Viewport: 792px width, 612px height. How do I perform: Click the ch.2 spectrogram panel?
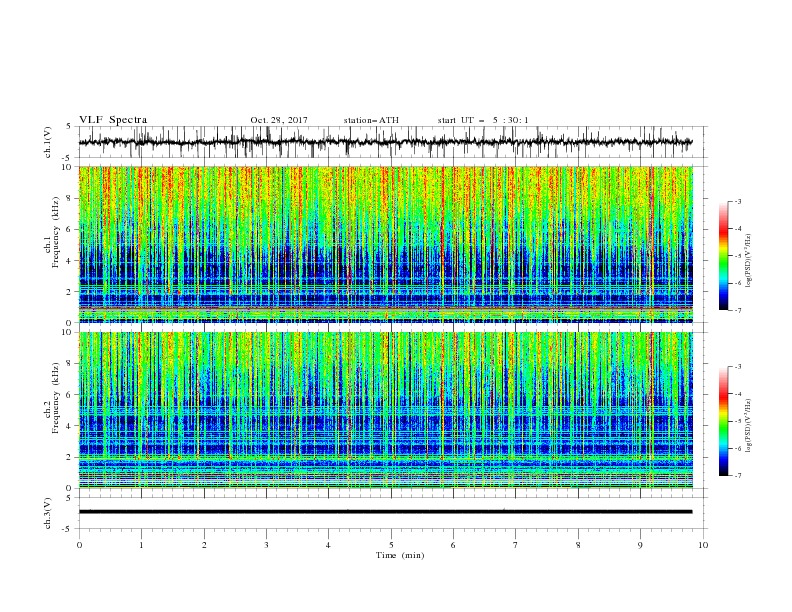coord(385,410)
